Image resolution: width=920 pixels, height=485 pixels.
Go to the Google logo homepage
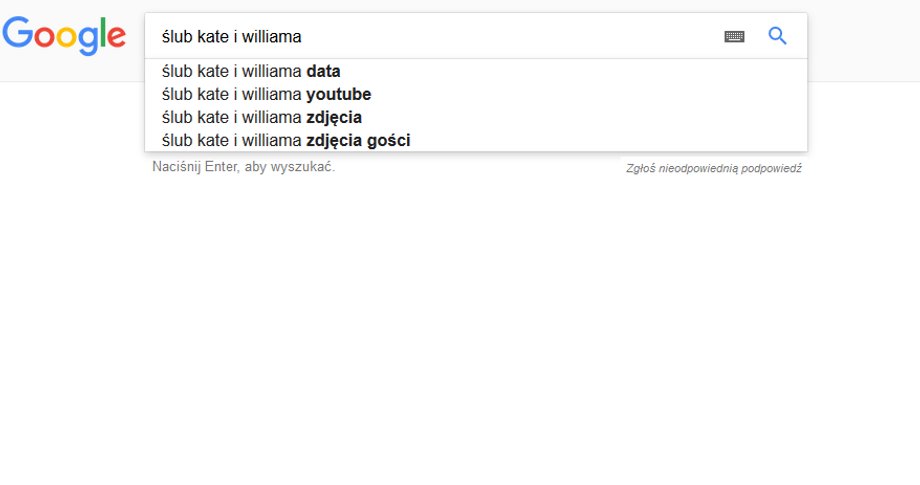(64, 36)
